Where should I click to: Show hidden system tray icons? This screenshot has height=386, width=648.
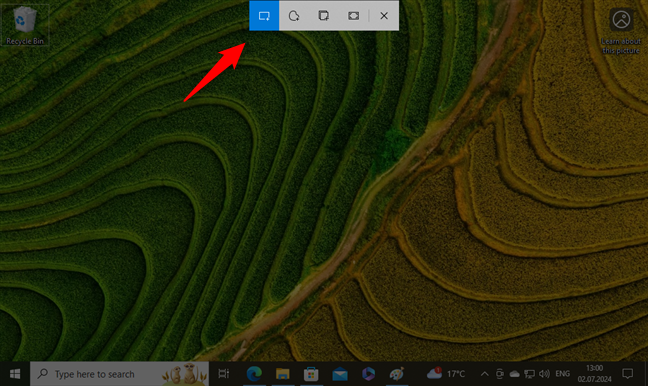[x=484, y=374]
